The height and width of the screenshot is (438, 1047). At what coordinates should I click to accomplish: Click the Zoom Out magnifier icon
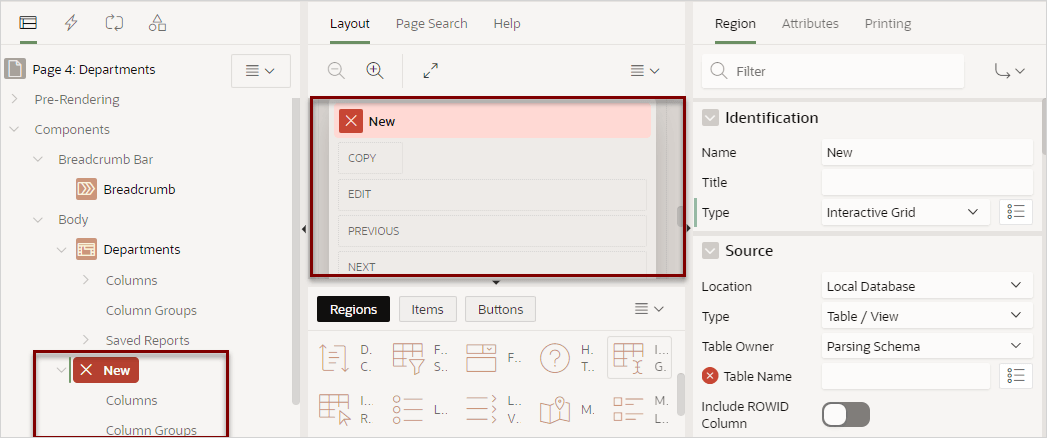(337, 71)
